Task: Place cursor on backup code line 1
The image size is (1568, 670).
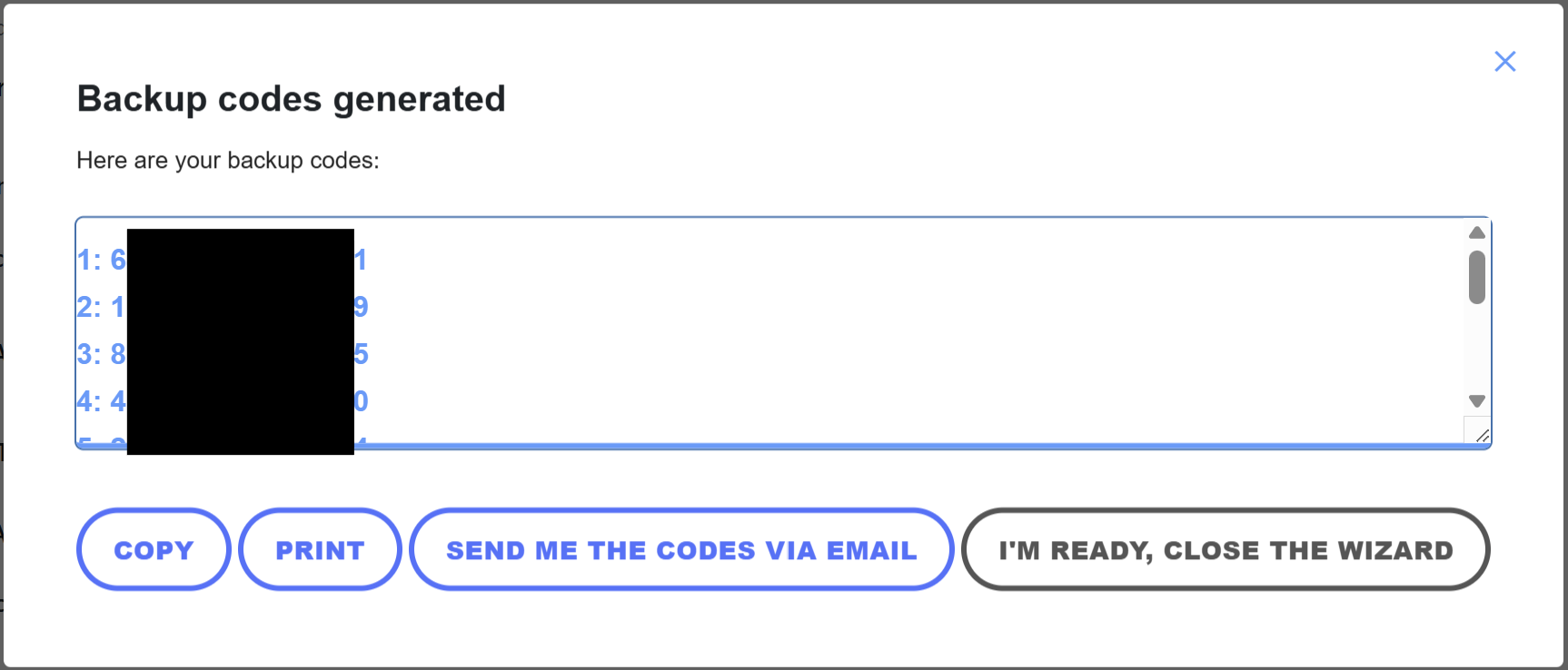Action: coord(223,261)
